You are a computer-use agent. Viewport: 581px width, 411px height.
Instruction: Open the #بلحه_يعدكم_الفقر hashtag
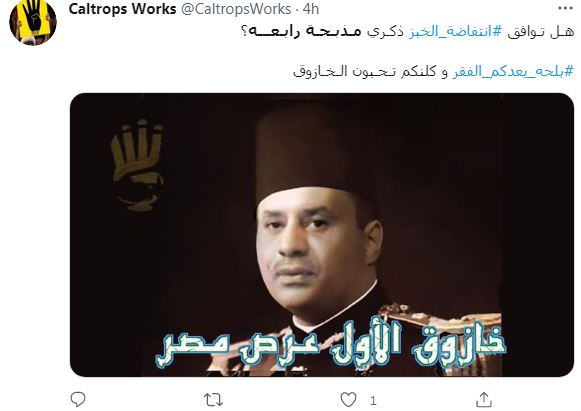(x=513, y=71)
